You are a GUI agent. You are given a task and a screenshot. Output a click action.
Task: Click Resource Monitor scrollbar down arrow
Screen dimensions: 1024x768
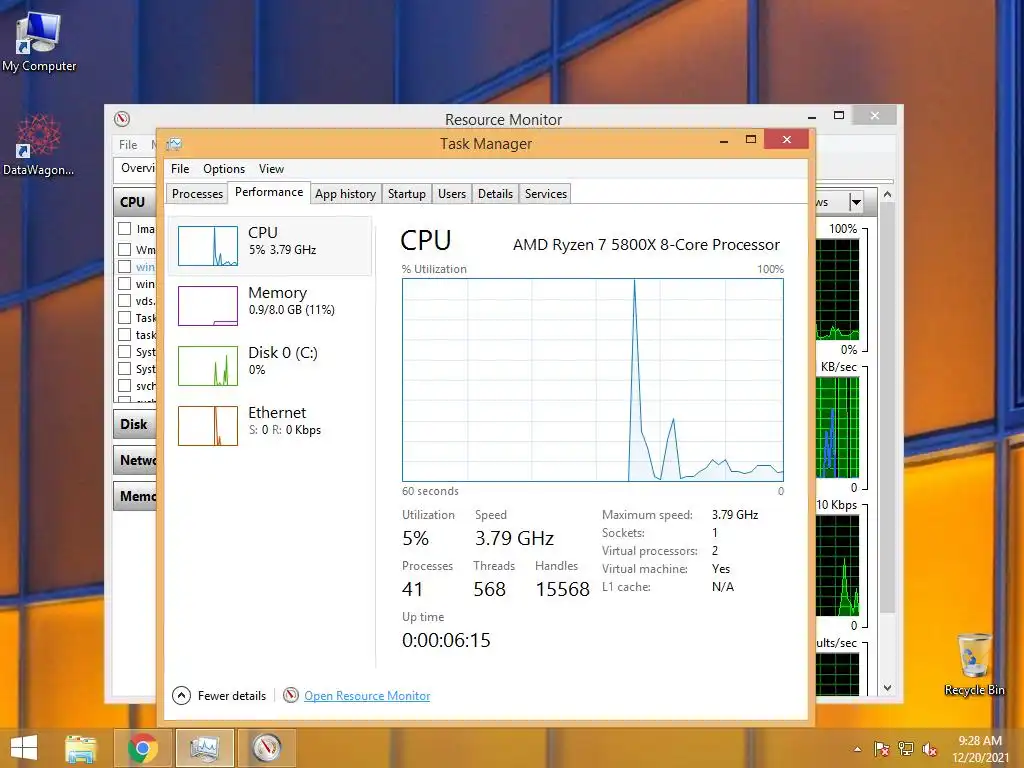tap(887, 688)
